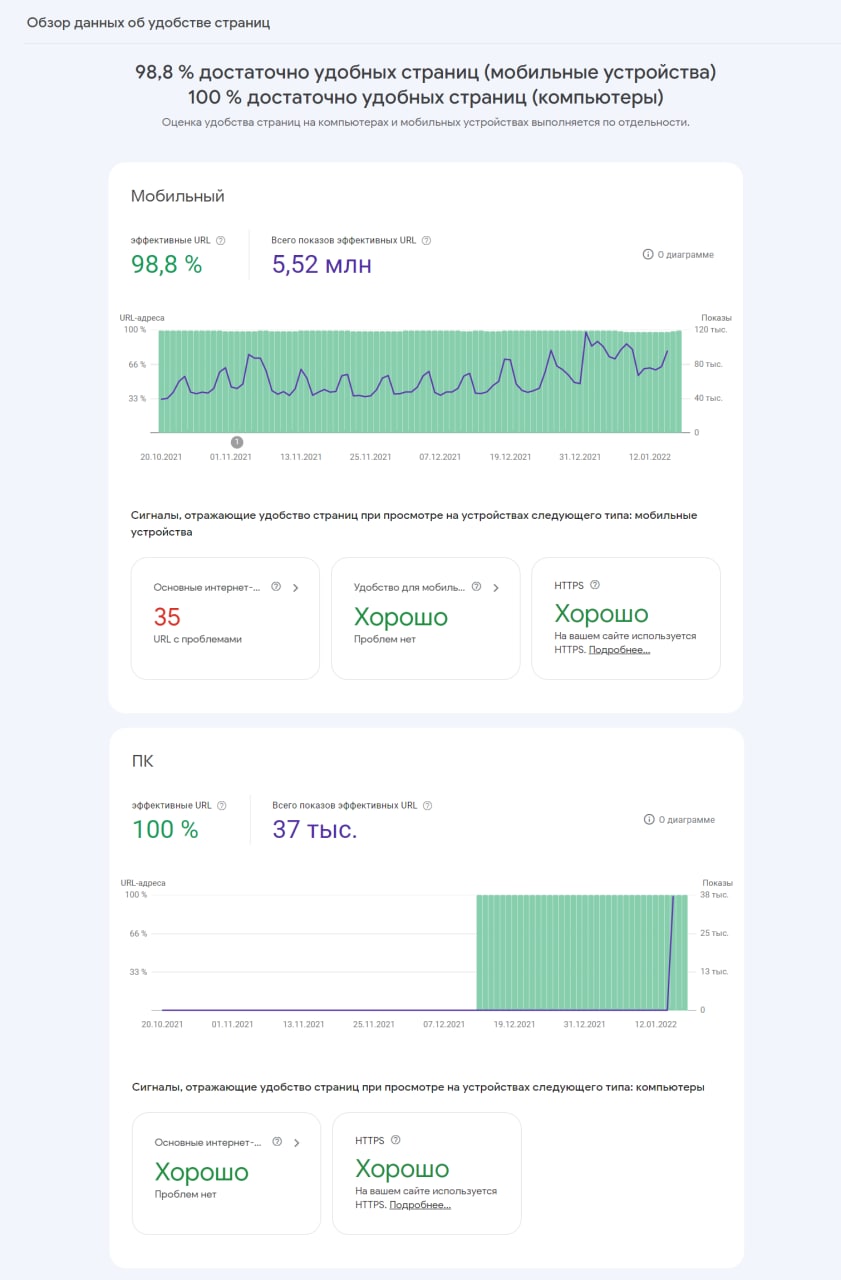Image resolution: width=841 pixels, height=1280 pixels.
Task: Open 'Удобство для мобиль...' report via chevron
Action: point(496,588)
